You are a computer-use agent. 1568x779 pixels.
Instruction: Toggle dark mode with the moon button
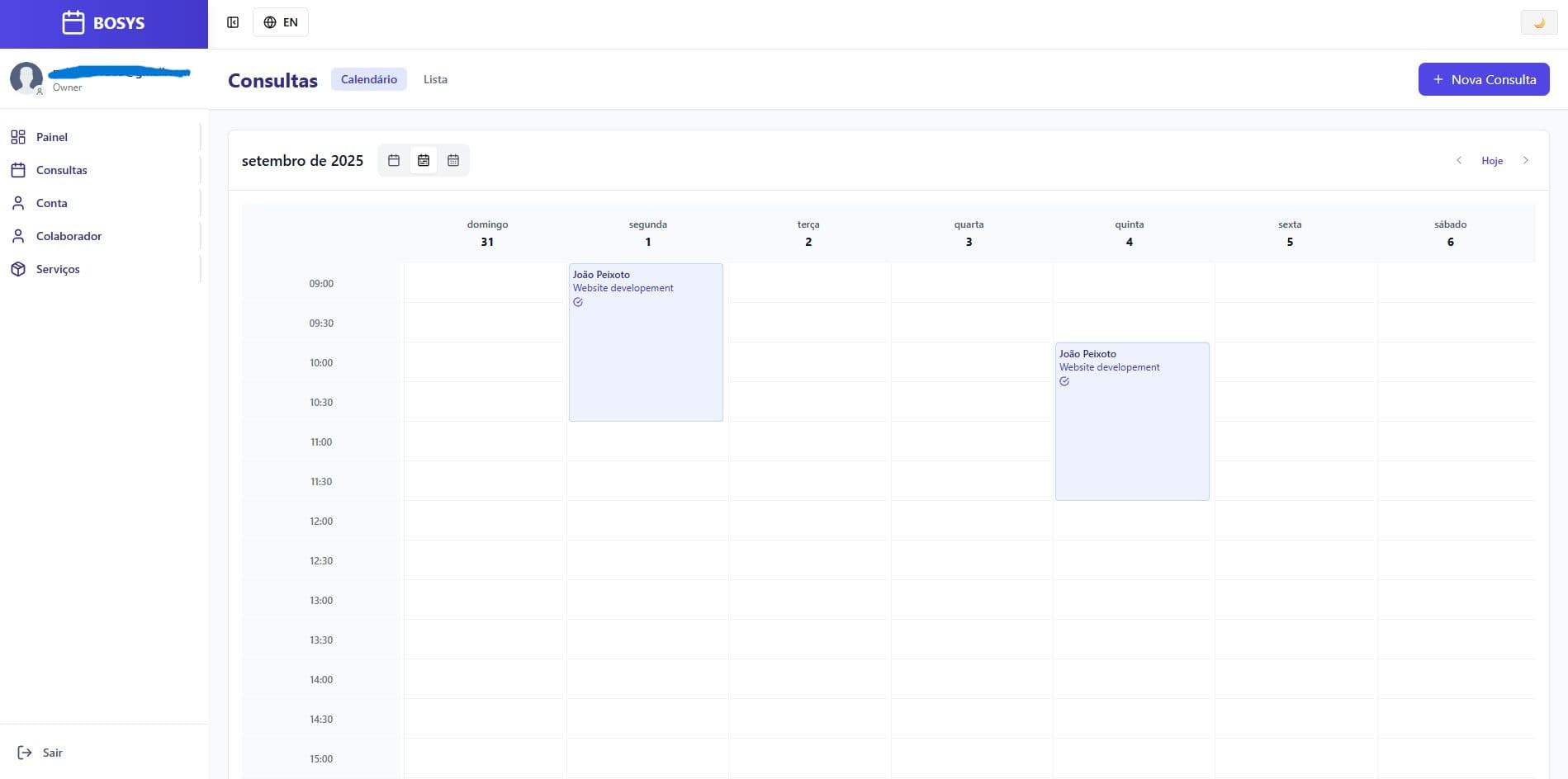[1538, 22]
